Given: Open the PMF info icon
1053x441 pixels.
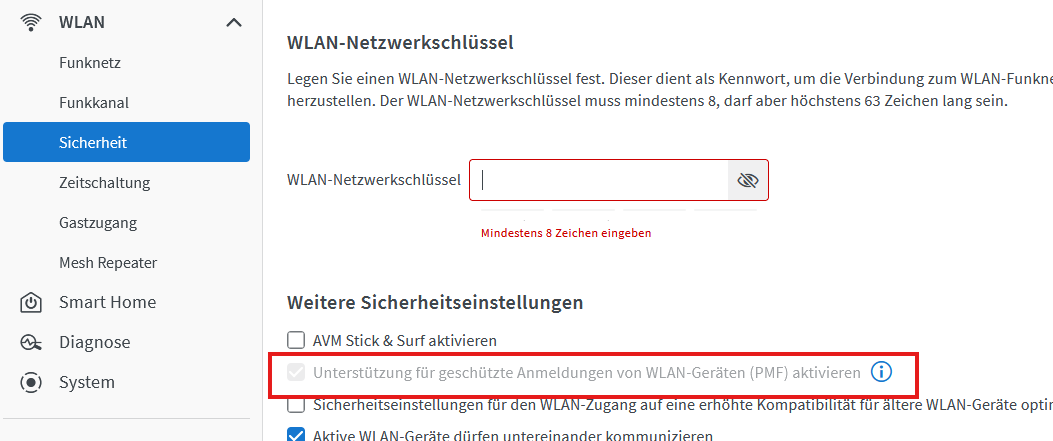Looking at the screenshot, I should [881, 372].
